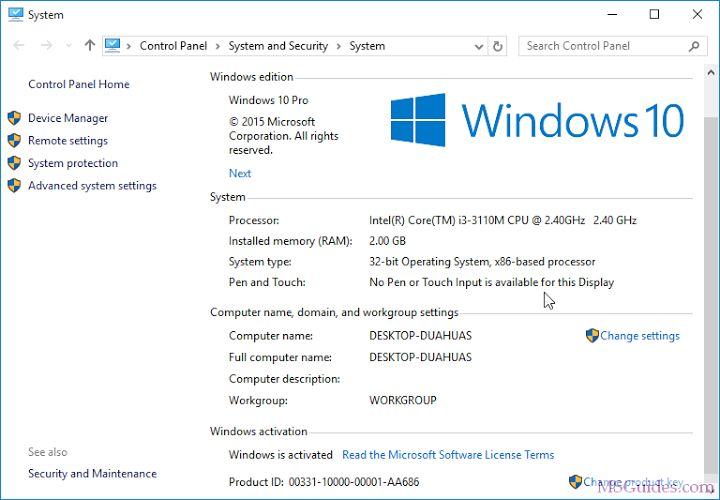Click the Windows 10 Pro edition text
Viewport: 720px width, 500px height.
coord(269,100)
